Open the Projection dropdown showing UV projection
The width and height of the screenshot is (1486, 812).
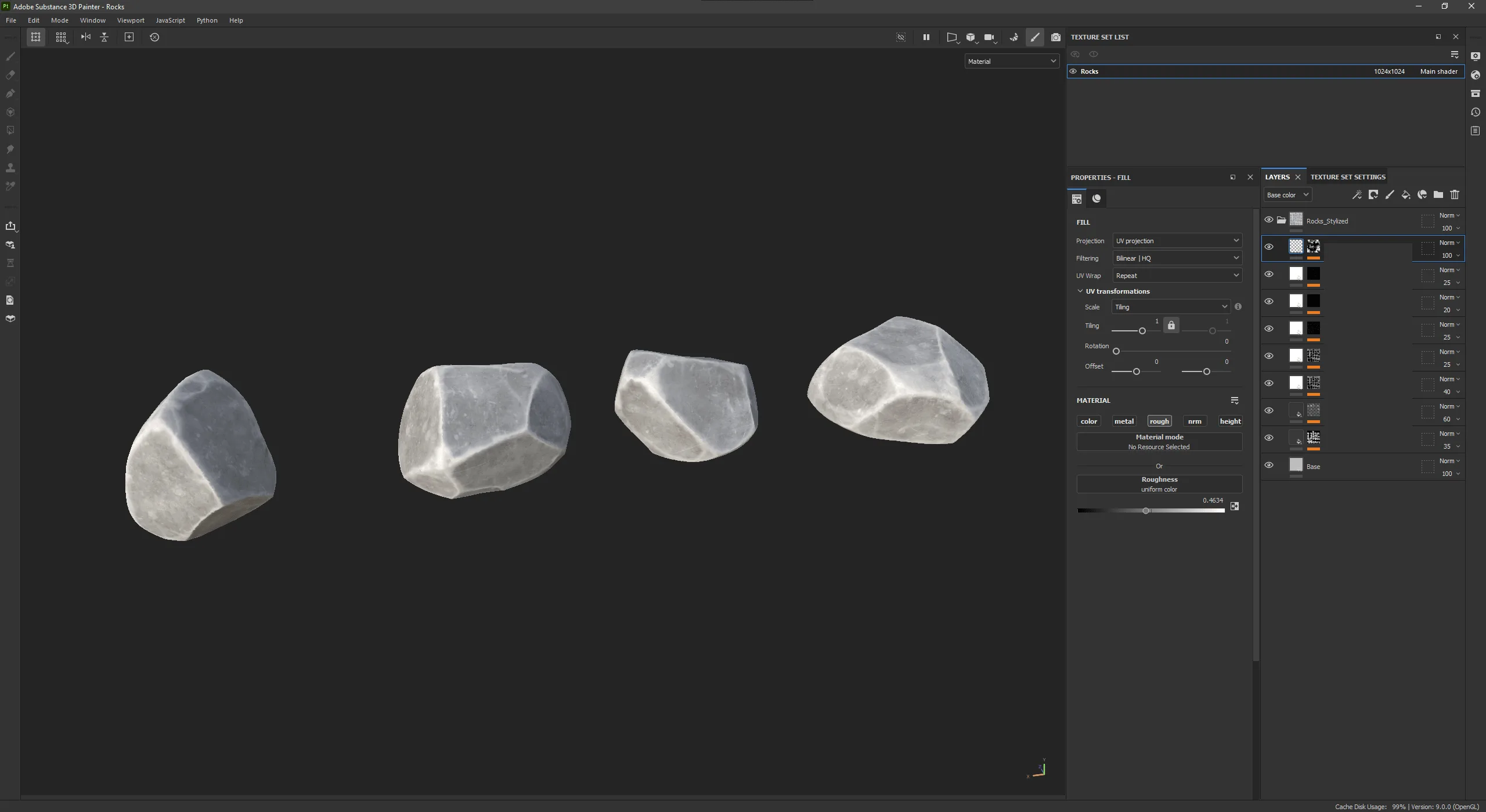[x=1177, y=241]
